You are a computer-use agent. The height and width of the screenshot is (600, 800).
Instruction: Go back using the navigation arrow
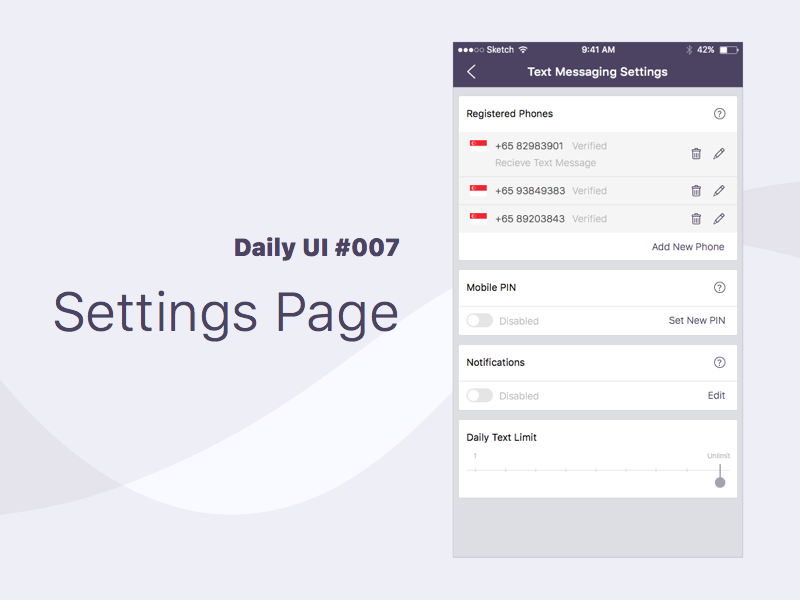coord(471,71)
